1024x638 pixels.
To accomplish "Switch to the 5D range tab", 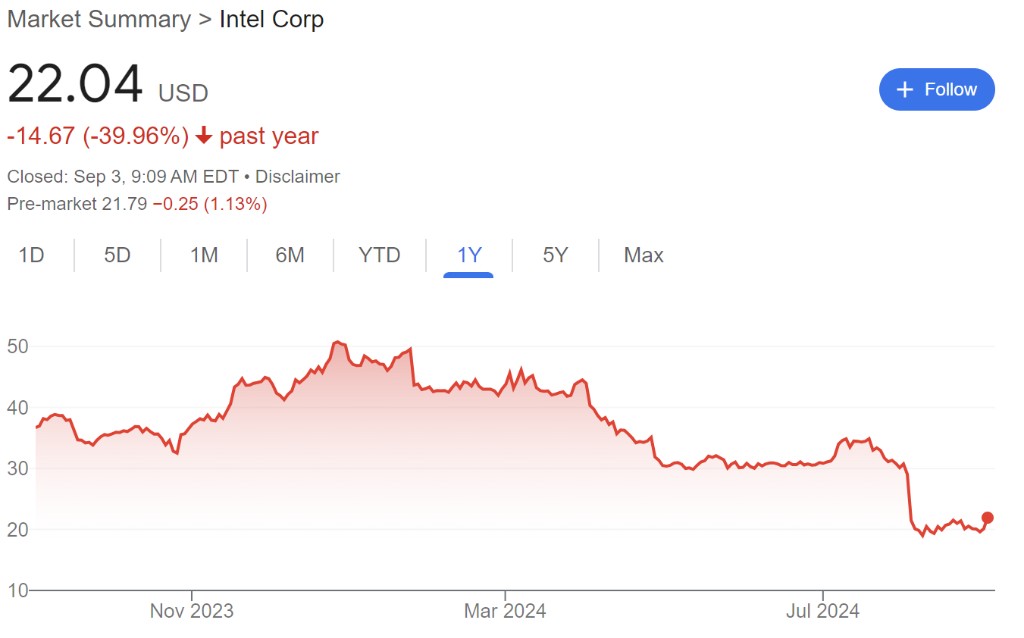I will click(x=117, y=255).
